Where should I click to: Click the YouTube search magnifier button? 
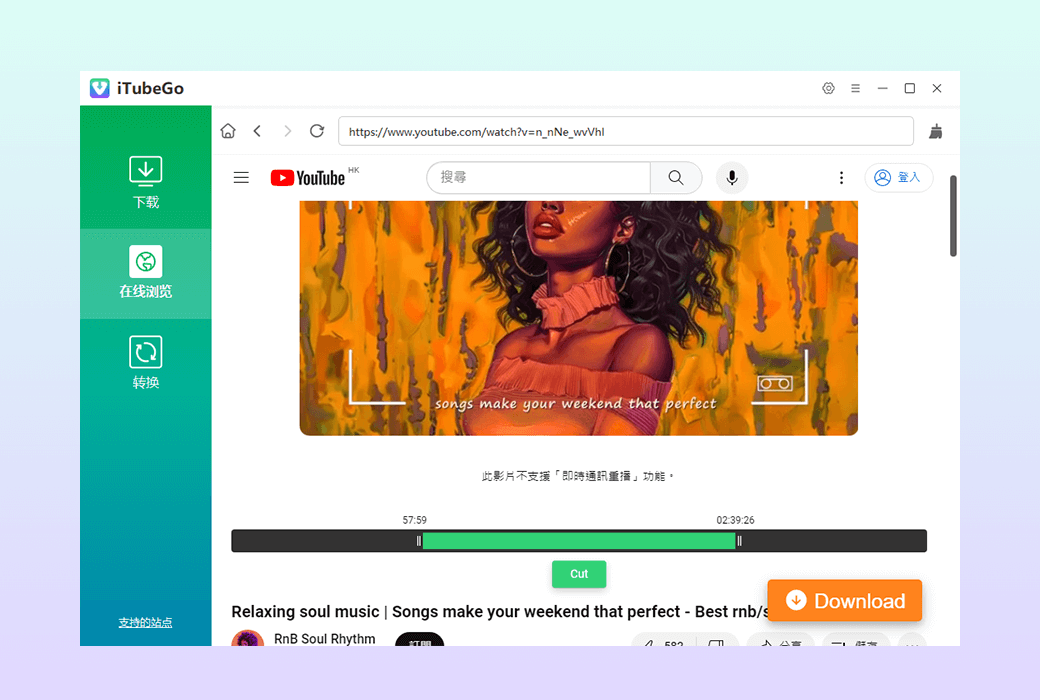pyautogui.click(x=676, y=177)
